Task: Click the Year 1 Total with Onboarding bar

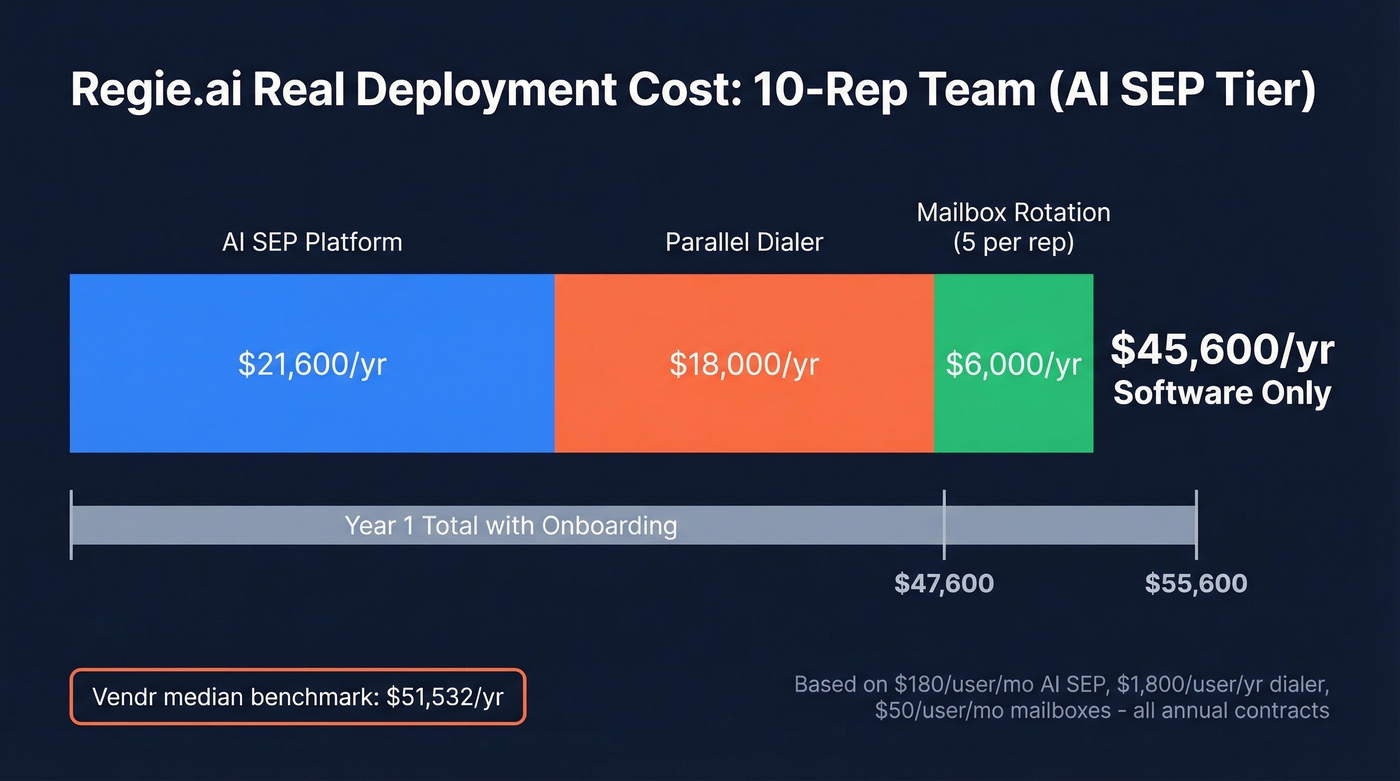Action: (x=510, y=525)
